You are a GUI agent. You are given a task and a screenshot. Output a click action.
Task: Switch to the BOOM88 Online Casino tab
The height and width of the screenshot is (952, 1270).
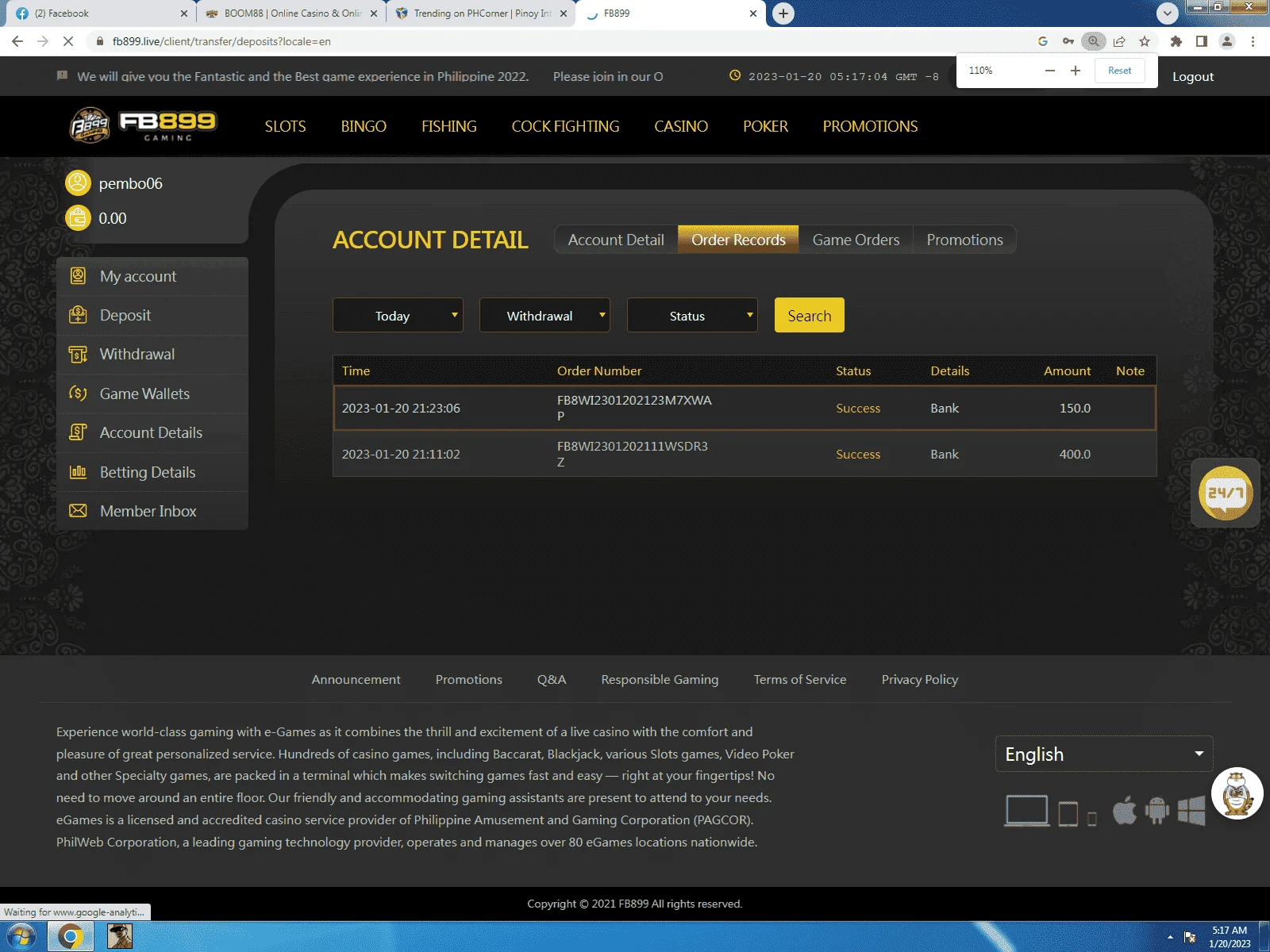(x=291, y=13)
